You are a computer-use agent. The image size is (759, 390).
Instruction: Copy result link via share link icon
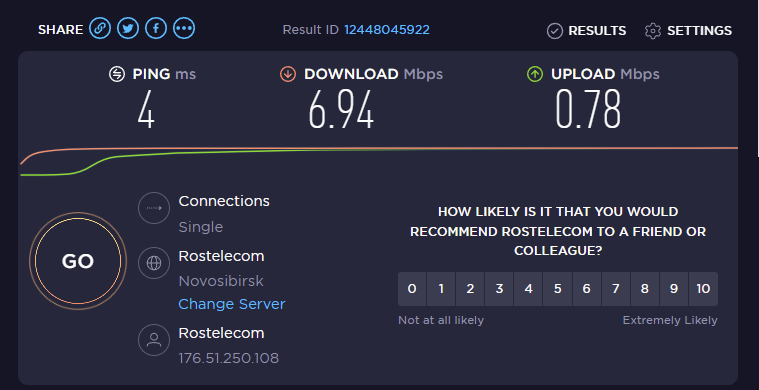(100, 29)
